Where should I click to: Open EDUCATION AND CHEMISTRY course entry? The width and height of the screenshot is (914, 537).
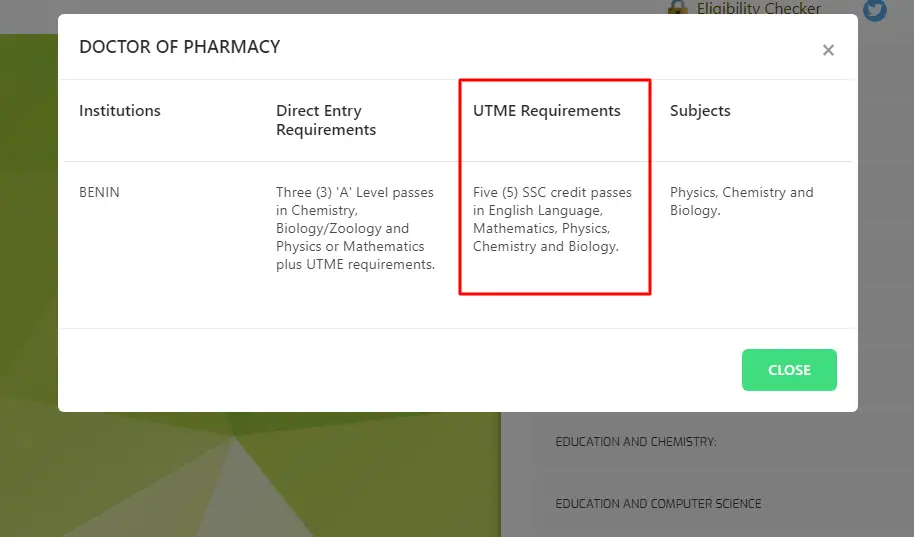pyautogui.click(x=635, y=441)
